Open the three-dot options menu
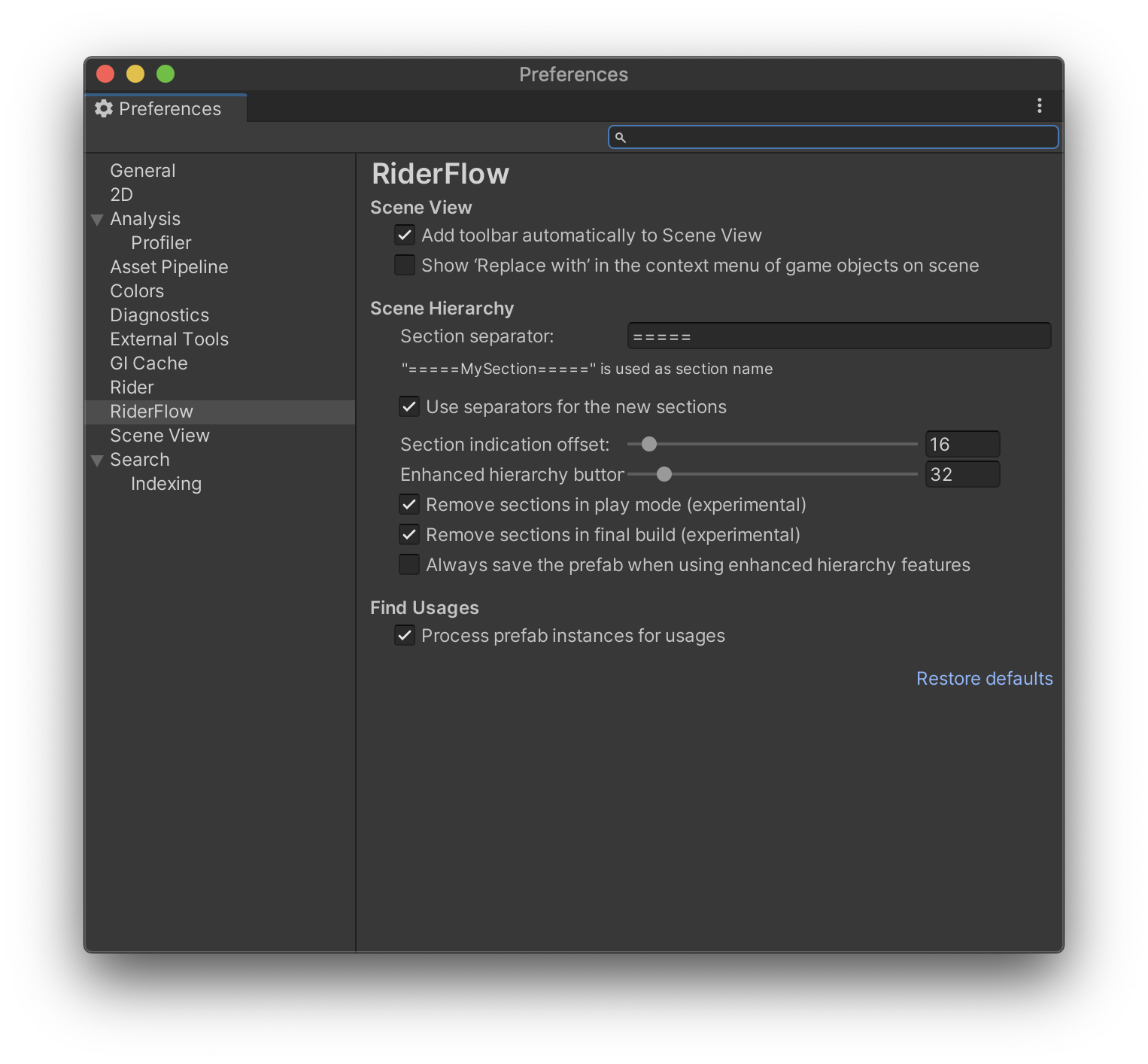The width and height of the screenshot is (1148, 1064). click(x=1039, y=105)
